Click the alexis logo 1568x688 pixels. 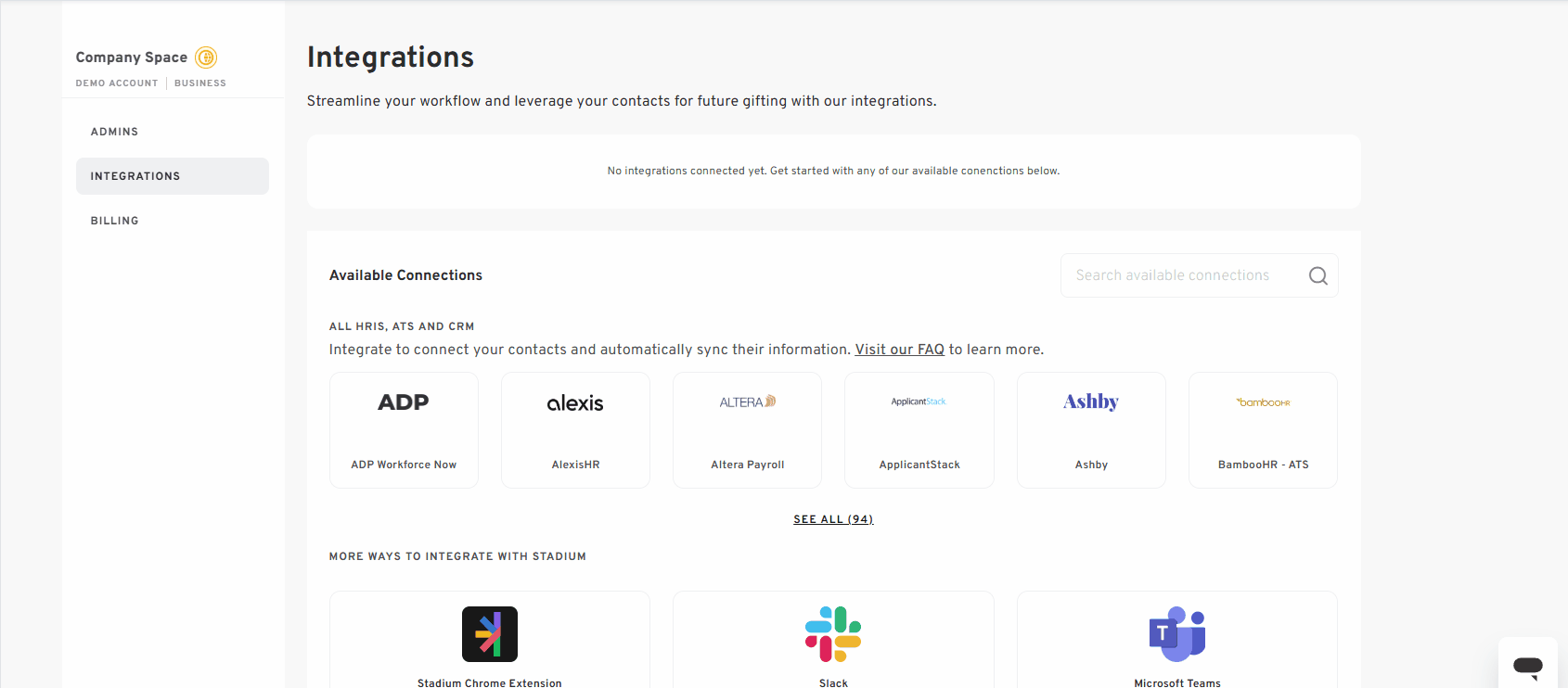tap(575, 403)
